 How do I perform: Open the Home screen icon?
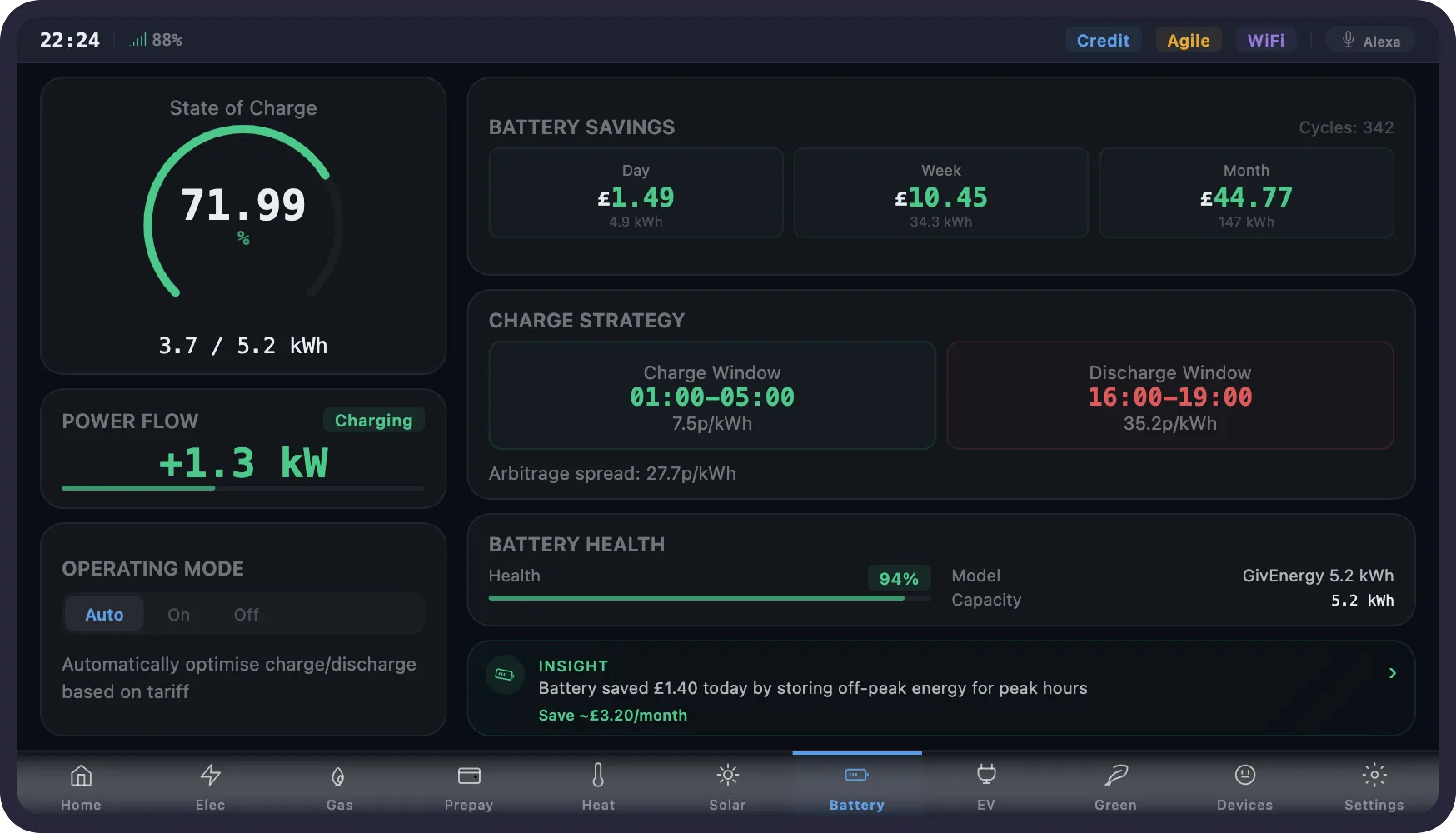(x=81, y=784)
